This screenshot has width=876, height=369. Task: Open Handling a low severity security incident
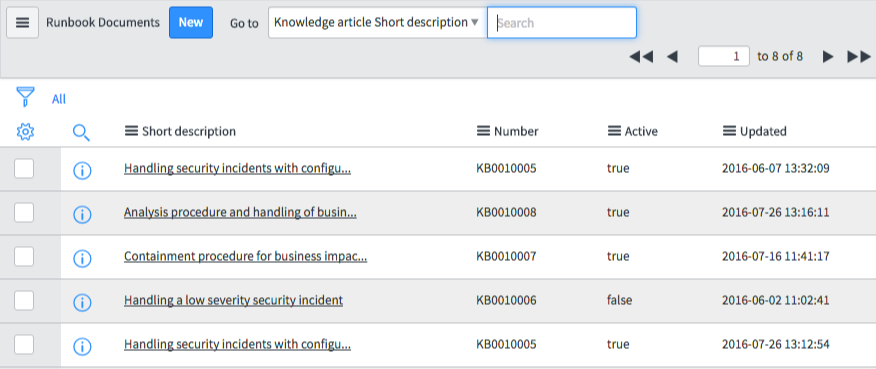pos(234,300)
